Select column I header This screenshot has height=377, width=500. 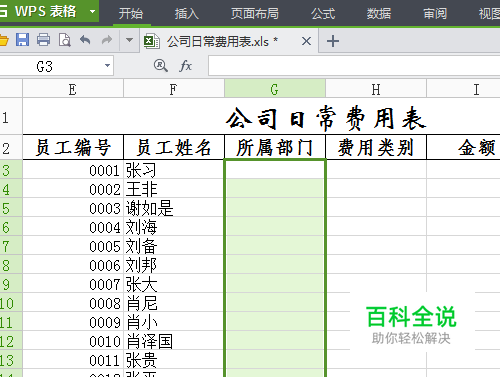coord(463,89)
